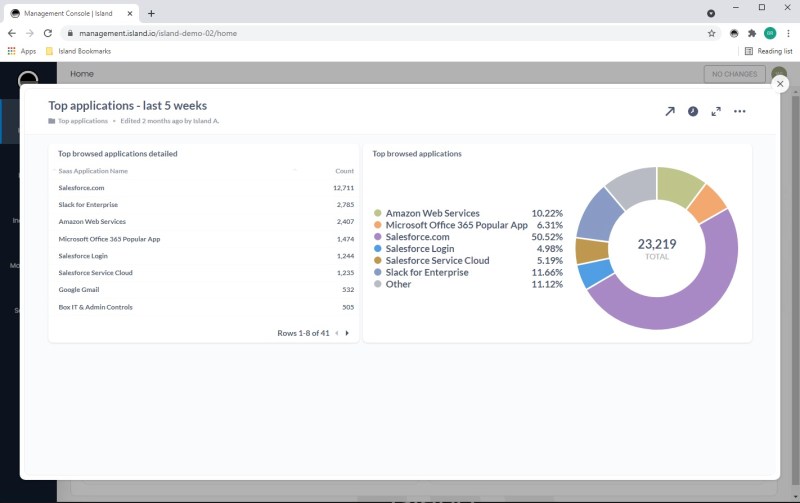The height and width of the screenshot is (503, 800).
Task: Click the 23,219 total in donut center
Action: [x=657, y=244]
